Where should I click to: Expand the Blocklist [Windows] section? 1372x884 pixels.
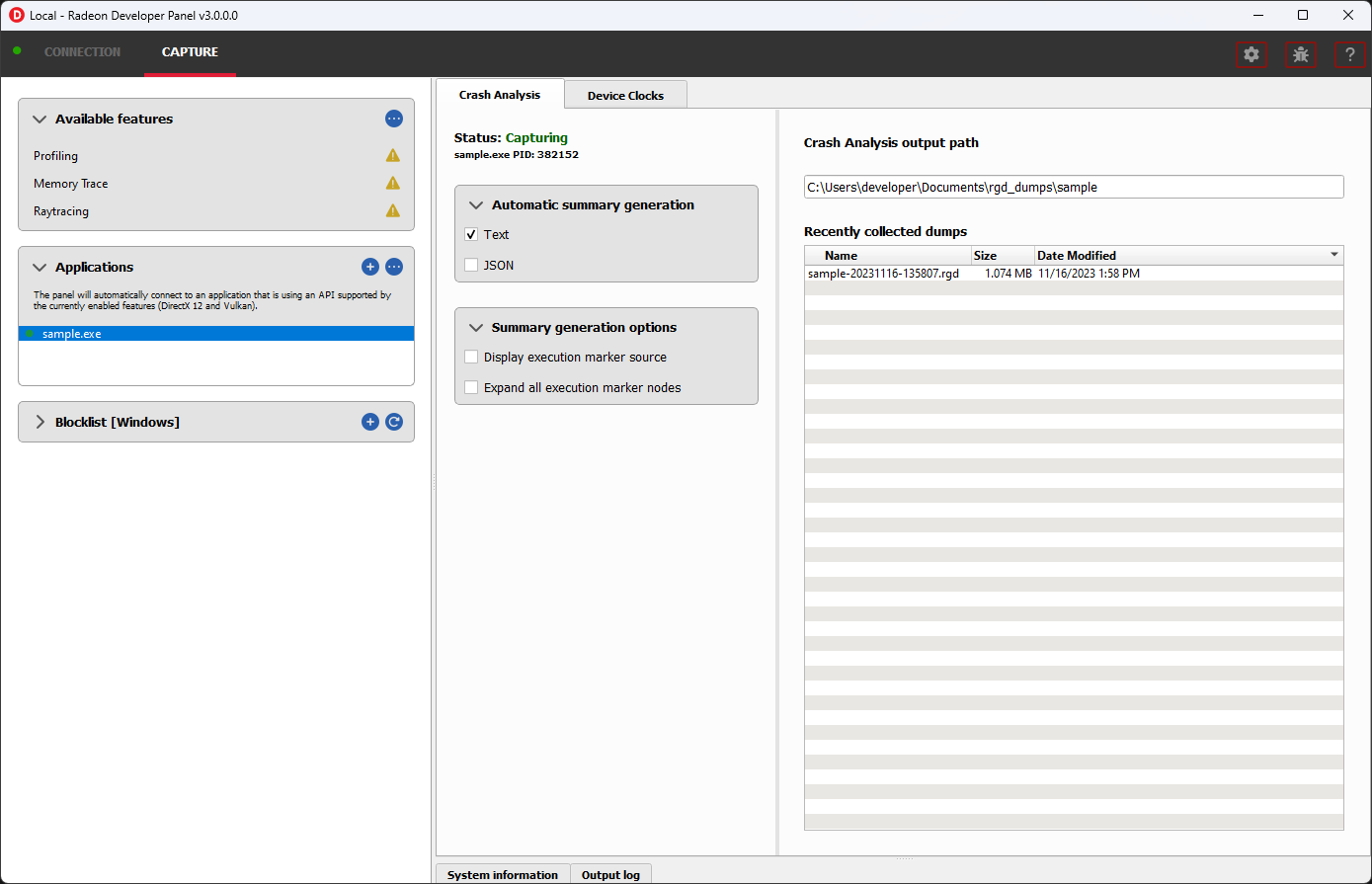click(x=40, y=422)
